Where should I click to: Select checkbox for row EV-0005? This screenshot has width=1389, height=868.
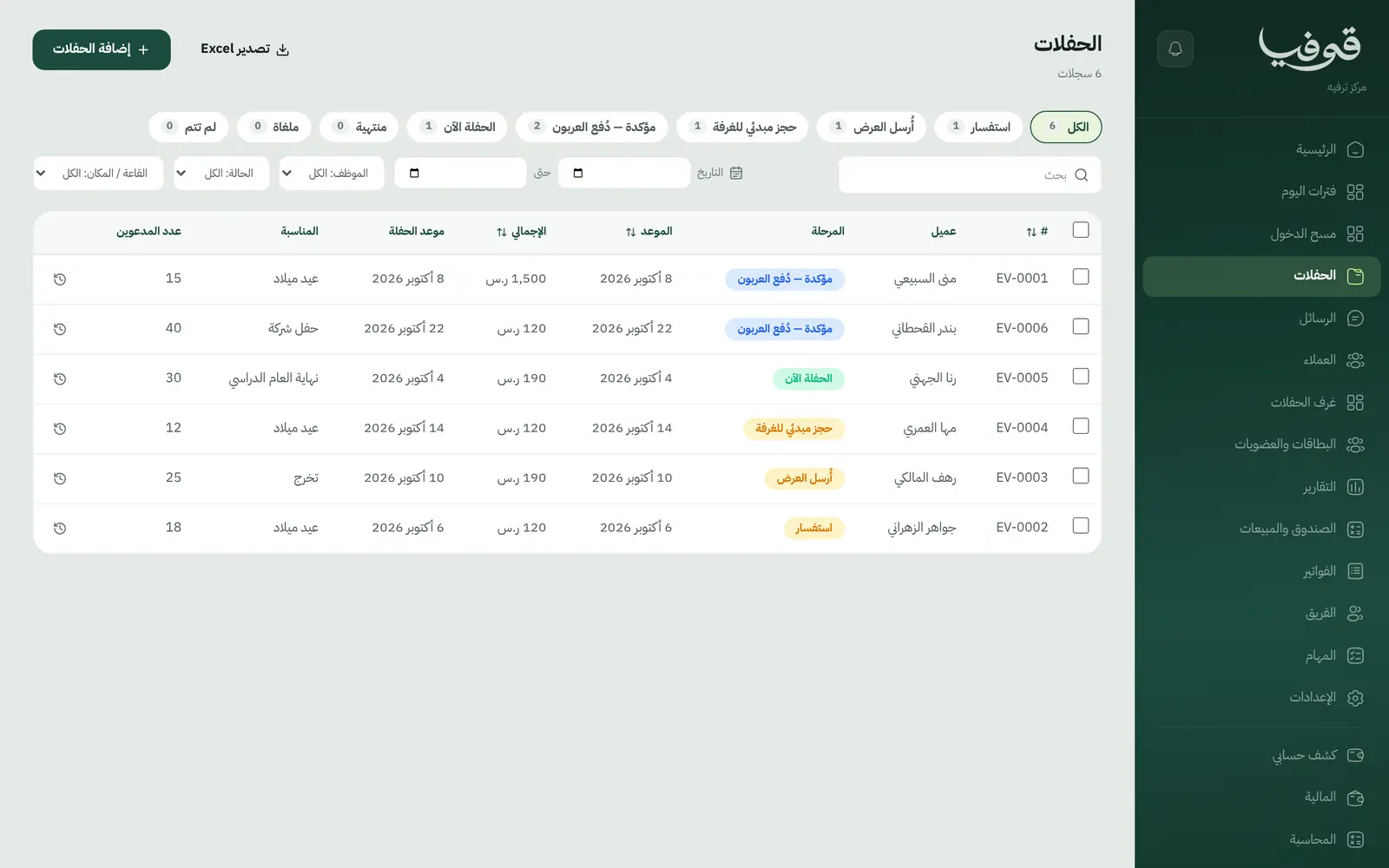point(1081,377)
